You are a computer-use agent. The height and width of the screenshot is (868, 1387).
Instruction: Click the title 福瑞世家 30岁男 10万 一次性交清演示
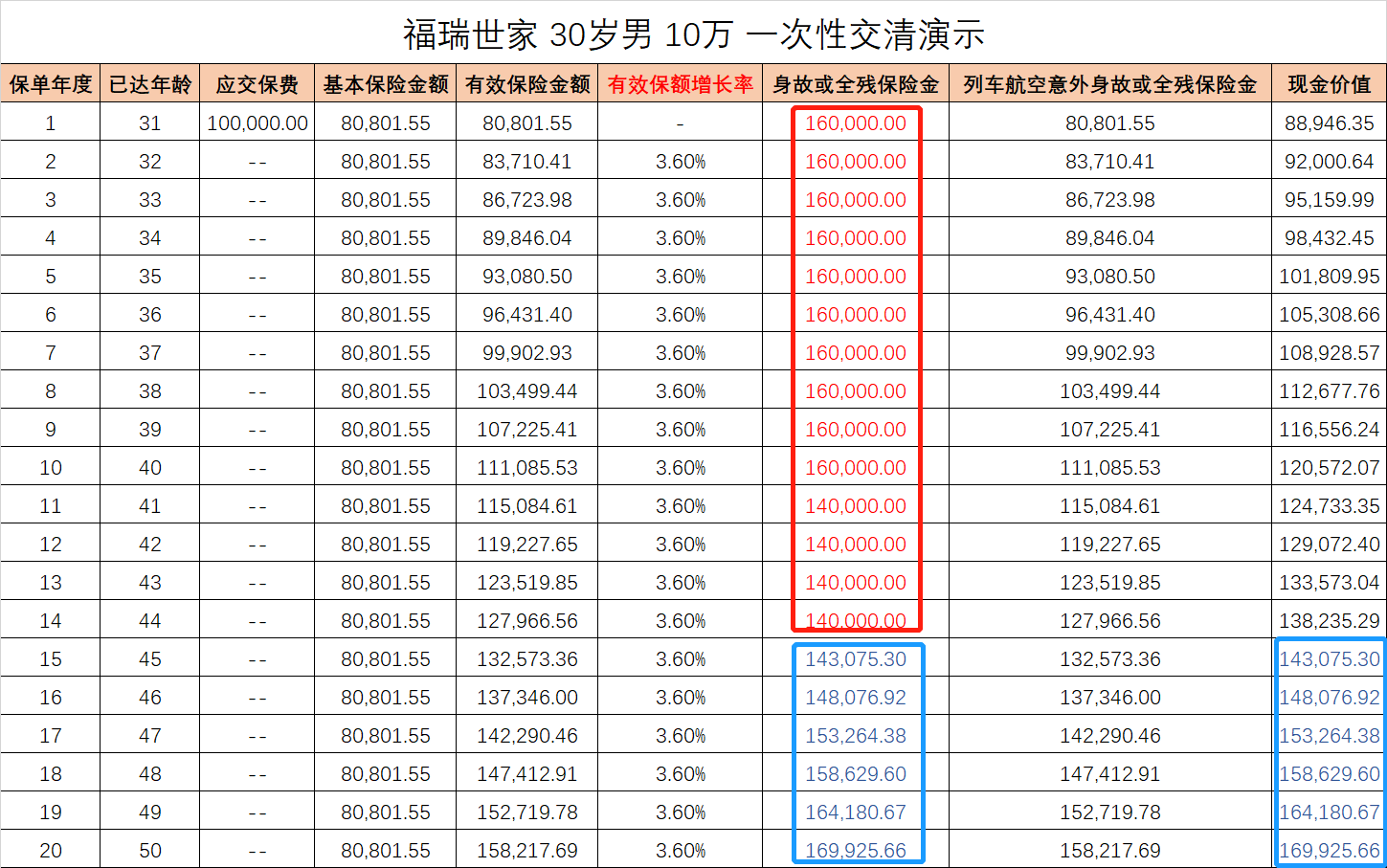tap(693, 35)
